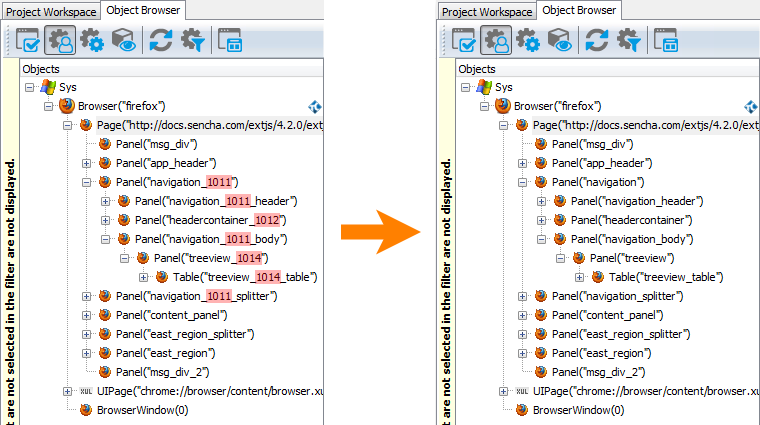Collapse Browser("firefox") node in left tree
Screen dimensions: 760x425
(48, 106)
